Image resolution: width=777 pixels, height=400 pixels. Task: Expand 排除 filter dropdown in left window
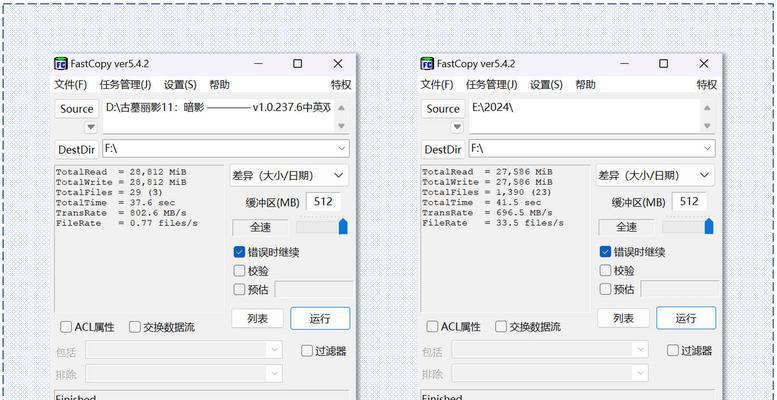(275, 373)
